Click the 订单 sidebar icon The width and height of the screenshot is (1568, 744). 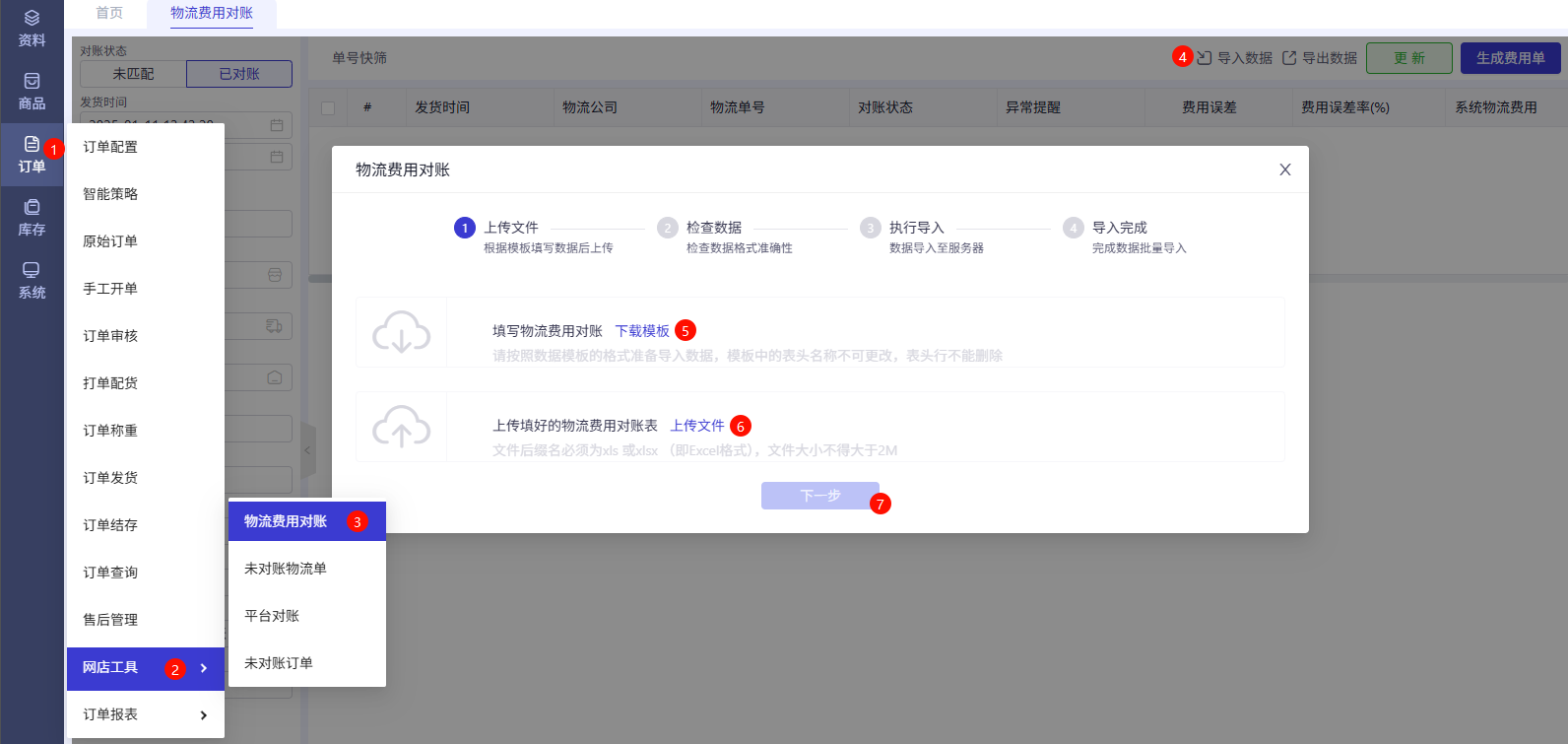coord(32,146)
